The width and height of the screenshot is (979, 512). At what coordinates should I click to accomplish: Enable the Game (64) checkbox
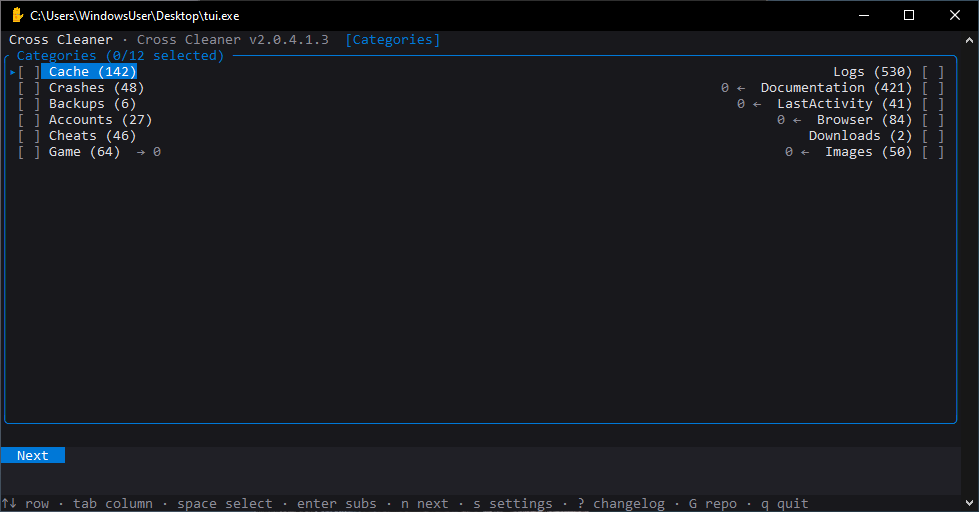[x=29, y=152]
